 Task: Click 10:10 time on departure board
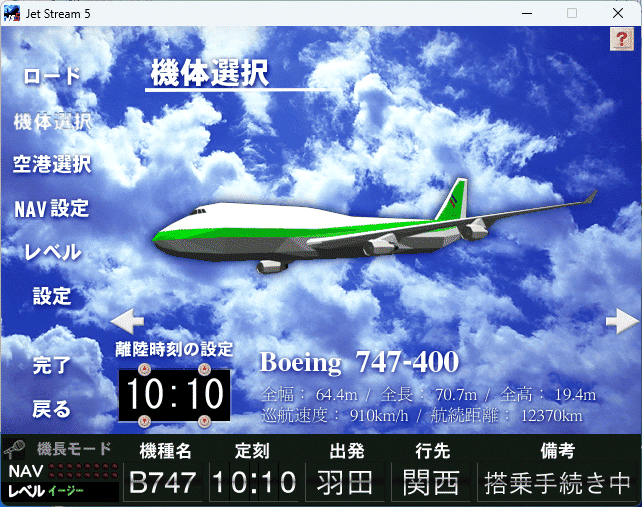[254, 482]
